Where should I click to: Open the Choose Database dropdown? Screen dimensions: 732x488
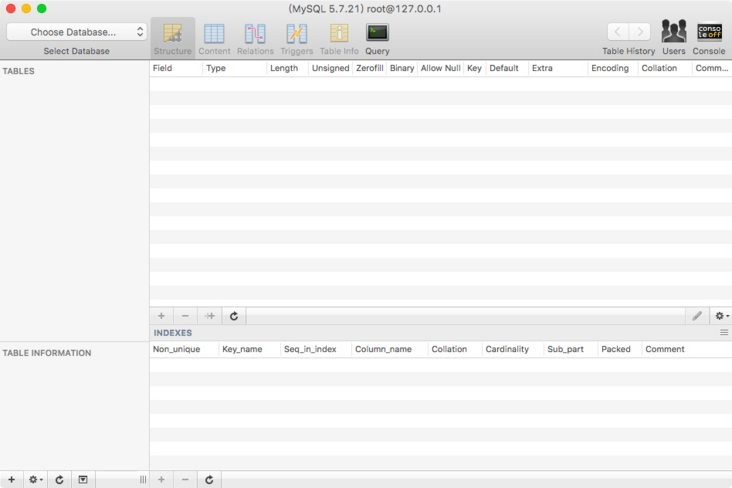click(76, 32)
